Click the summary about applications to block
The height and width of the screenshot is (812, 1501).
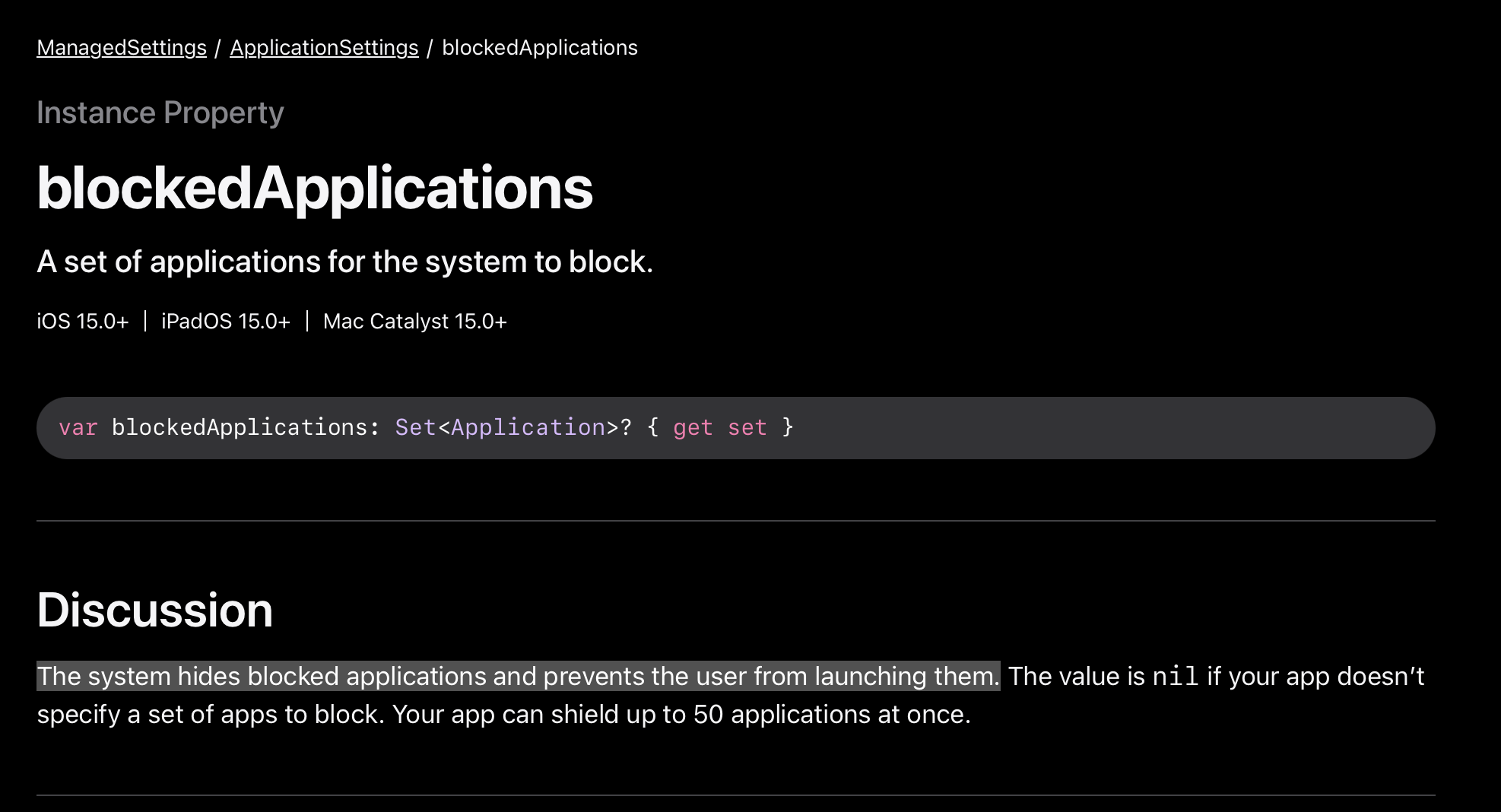[344, 262]
